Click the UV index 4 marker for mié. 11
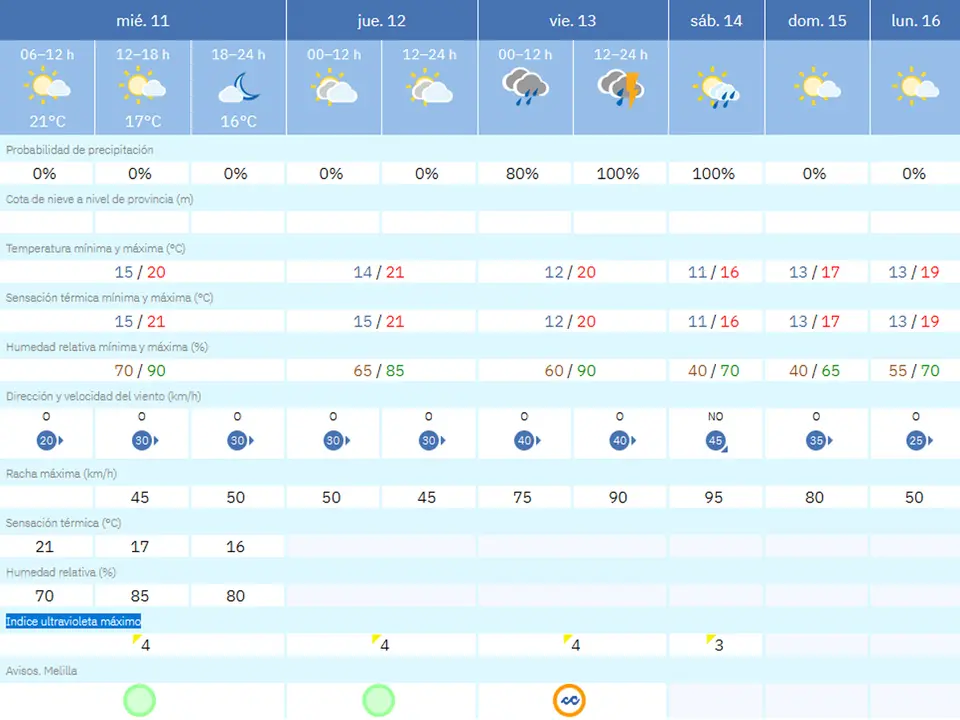Screen dimensions: 960x720 click(141, 643)
